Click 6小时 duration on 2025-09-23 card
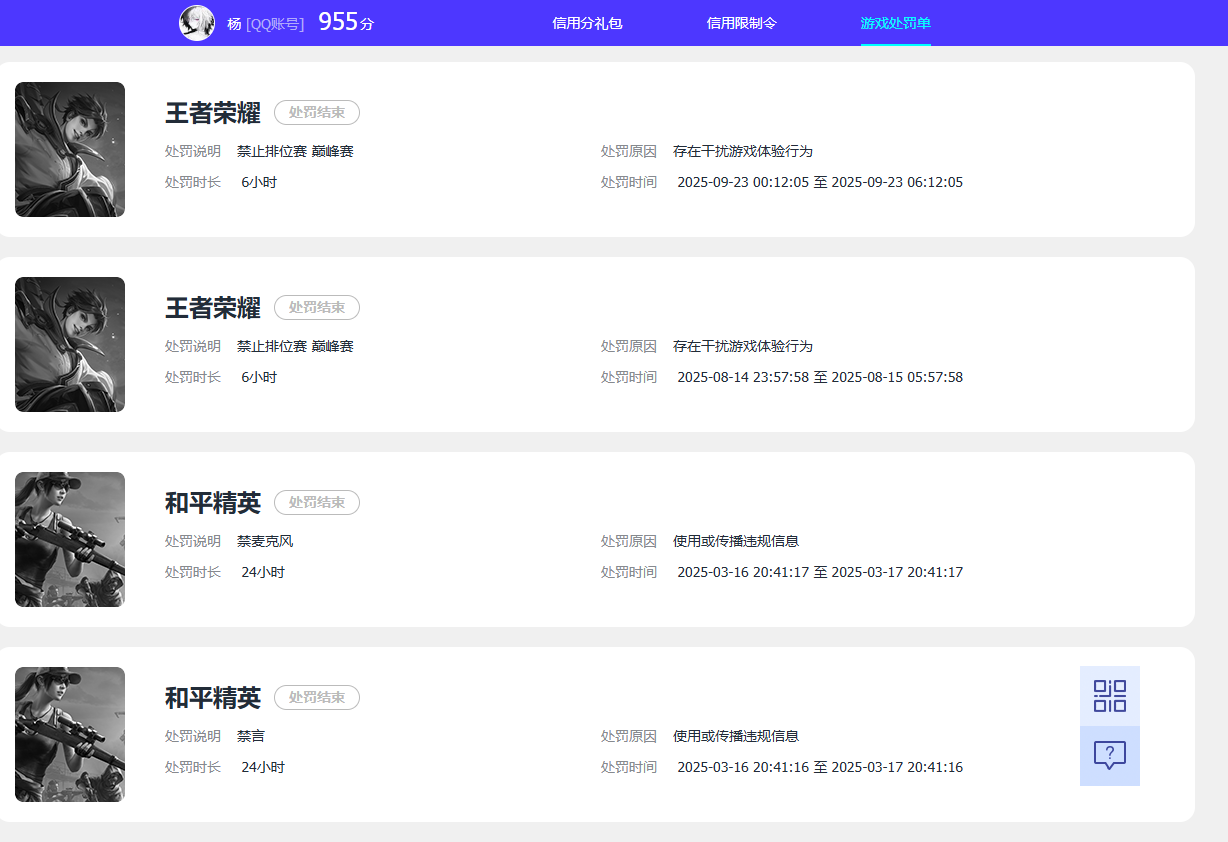Screen dimensions: 1228x842 [x=259, y=182]
